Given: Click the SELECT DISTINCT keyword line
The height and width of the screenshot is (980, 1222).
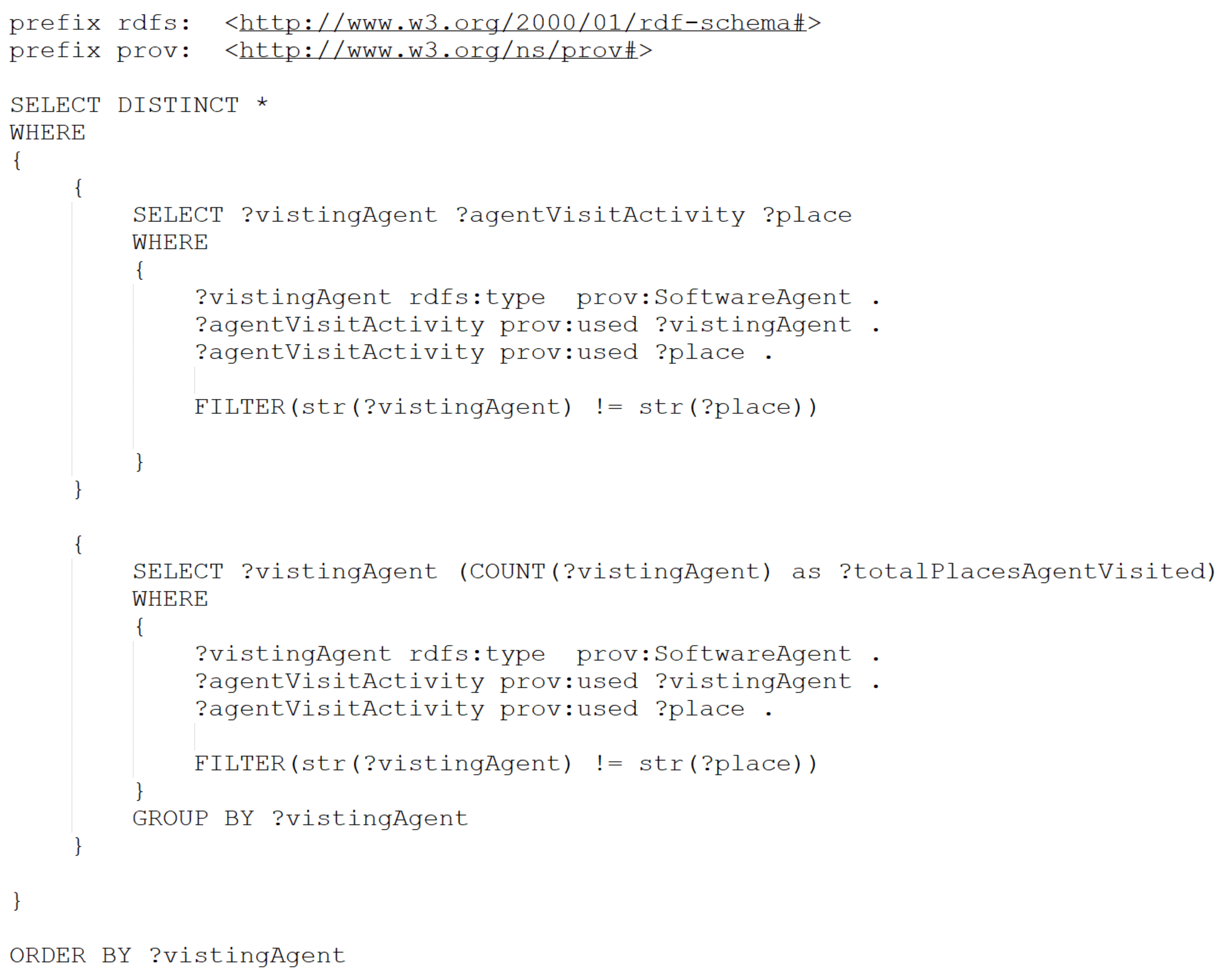Looking at the screenshot, I should pyautogui.click(x=139, y=105).
